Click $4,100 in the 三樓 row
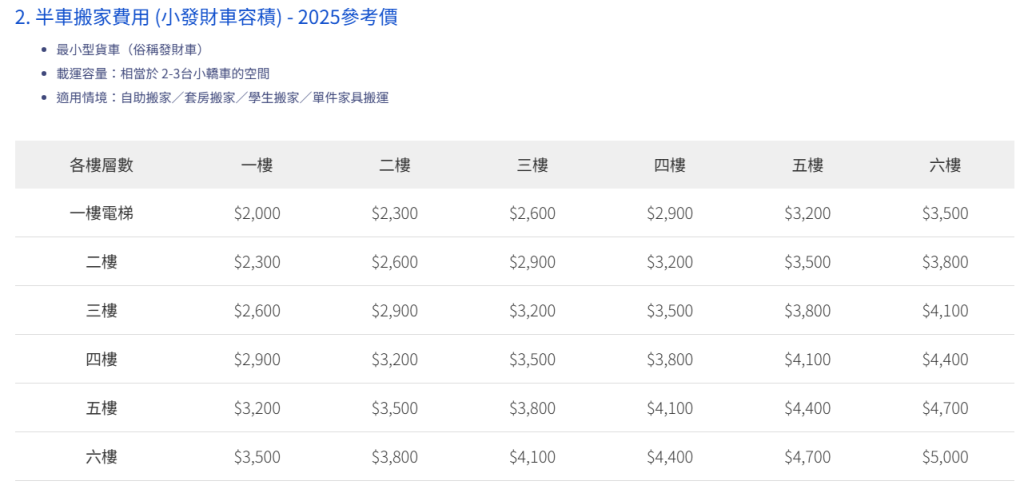 945,311
